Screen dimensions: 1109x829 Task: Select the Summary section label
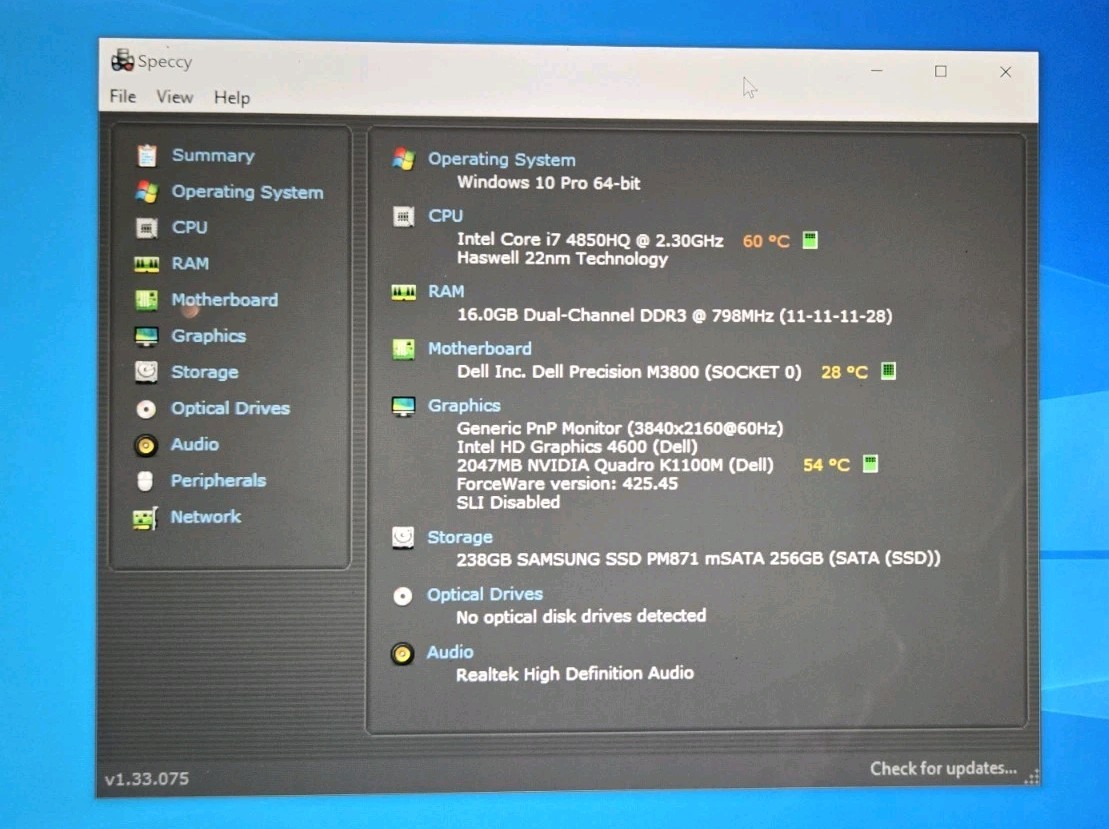coord(214,155)
